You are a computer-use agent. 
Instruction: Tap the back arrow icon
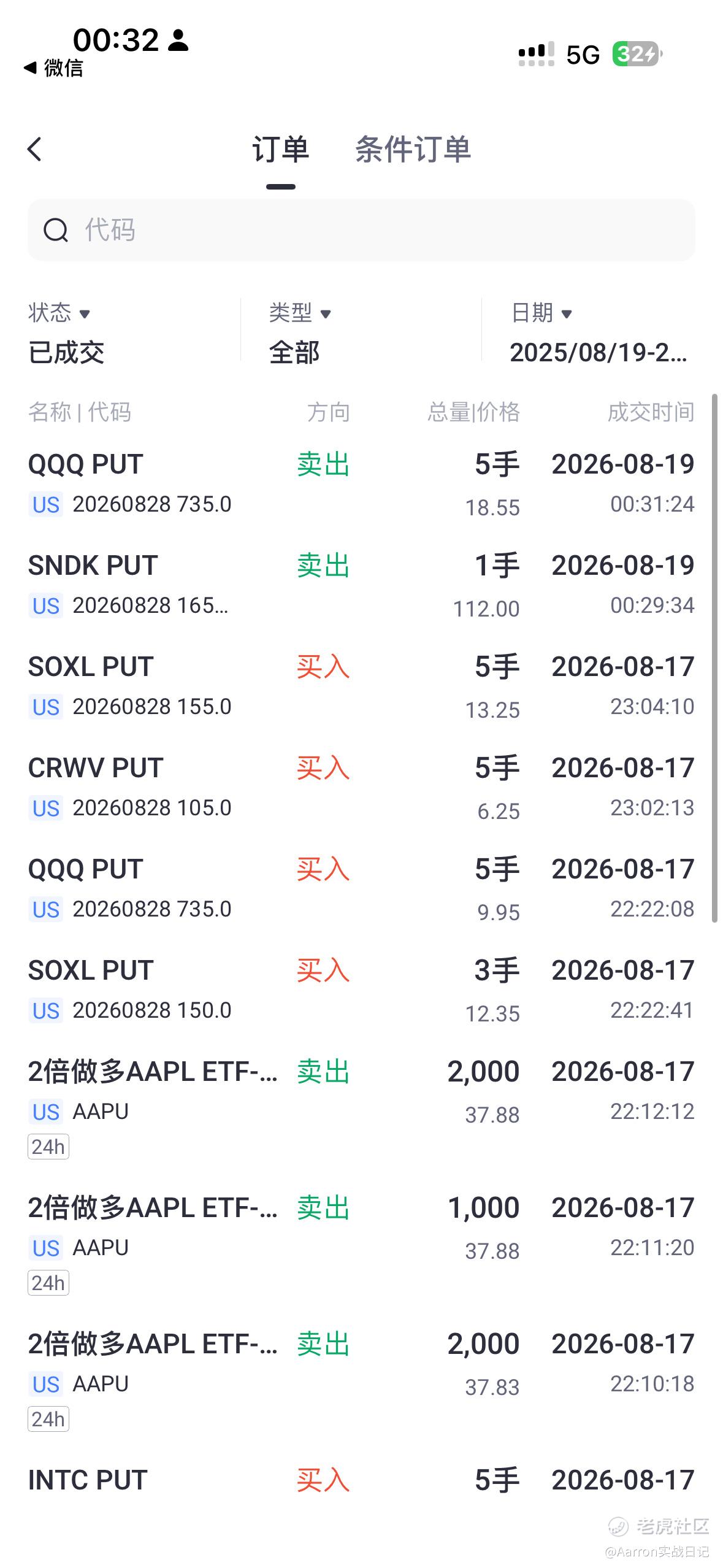coord(35,149)
